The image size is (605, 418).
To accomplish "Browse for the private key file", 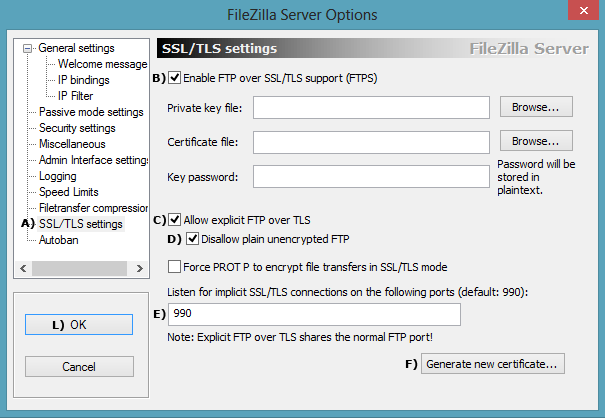I will 536,107.
